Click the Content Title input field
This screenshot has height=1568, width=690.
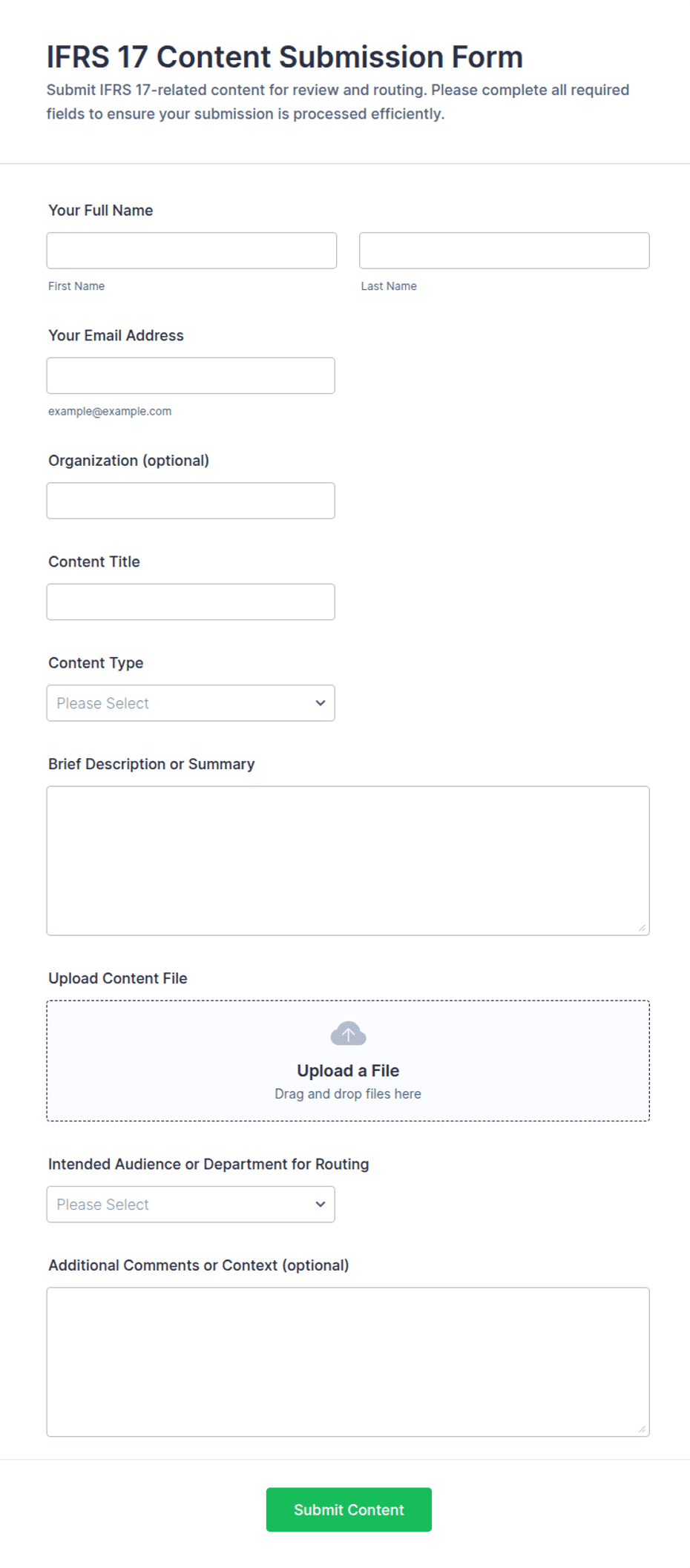tap(191, 602)
